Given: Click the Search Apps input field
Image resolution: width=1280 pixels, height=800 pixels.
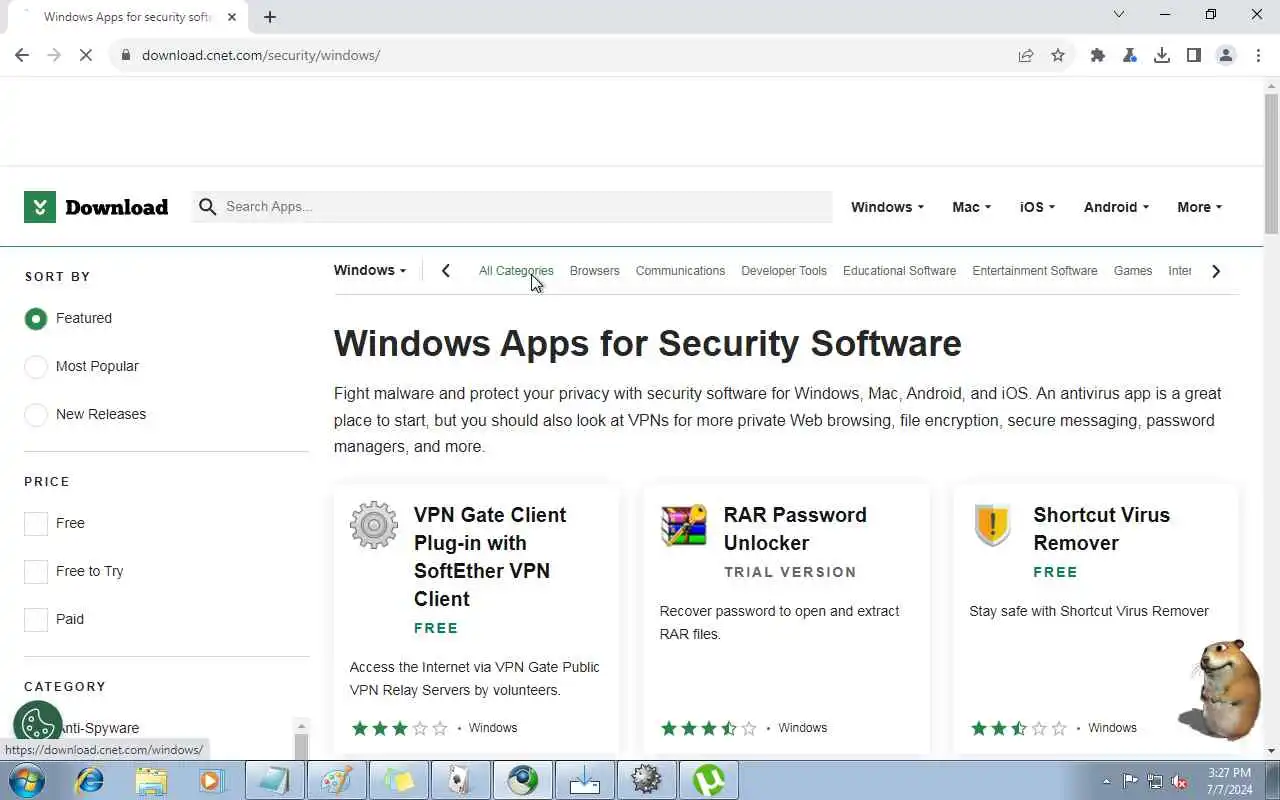Looking at the screenshot, I should point(512,207).
